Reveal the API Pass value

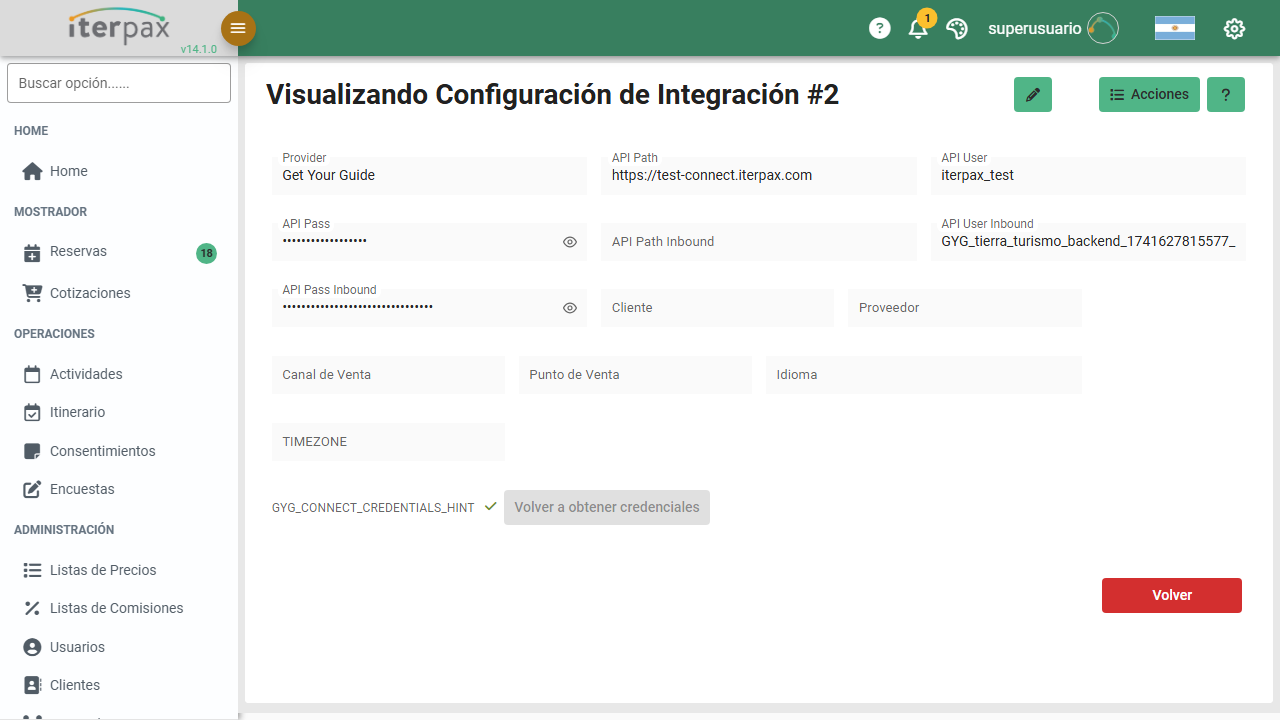569,241
